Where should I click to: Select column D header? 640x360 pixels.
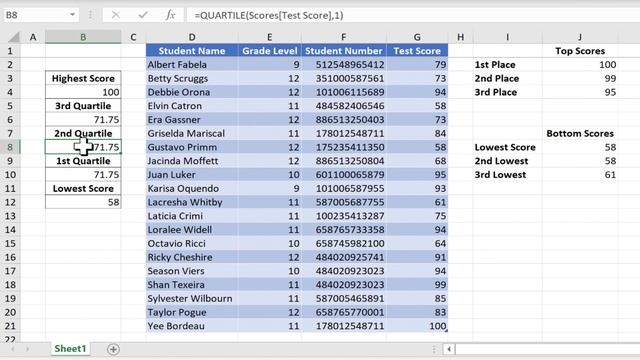click(x=191, y=37)
